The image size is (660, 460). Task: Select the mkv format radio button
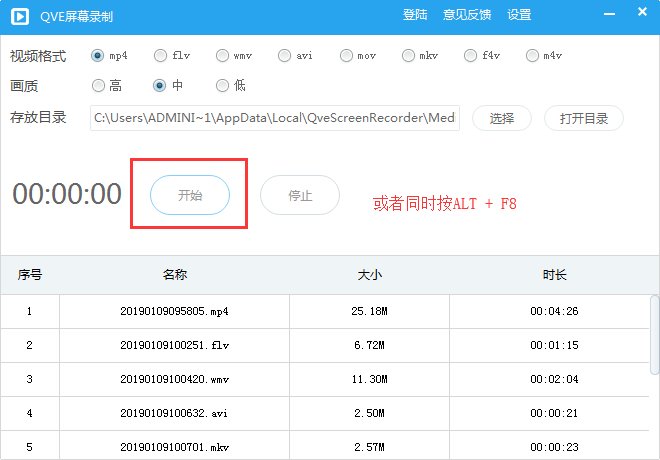(x=408, y=55)
